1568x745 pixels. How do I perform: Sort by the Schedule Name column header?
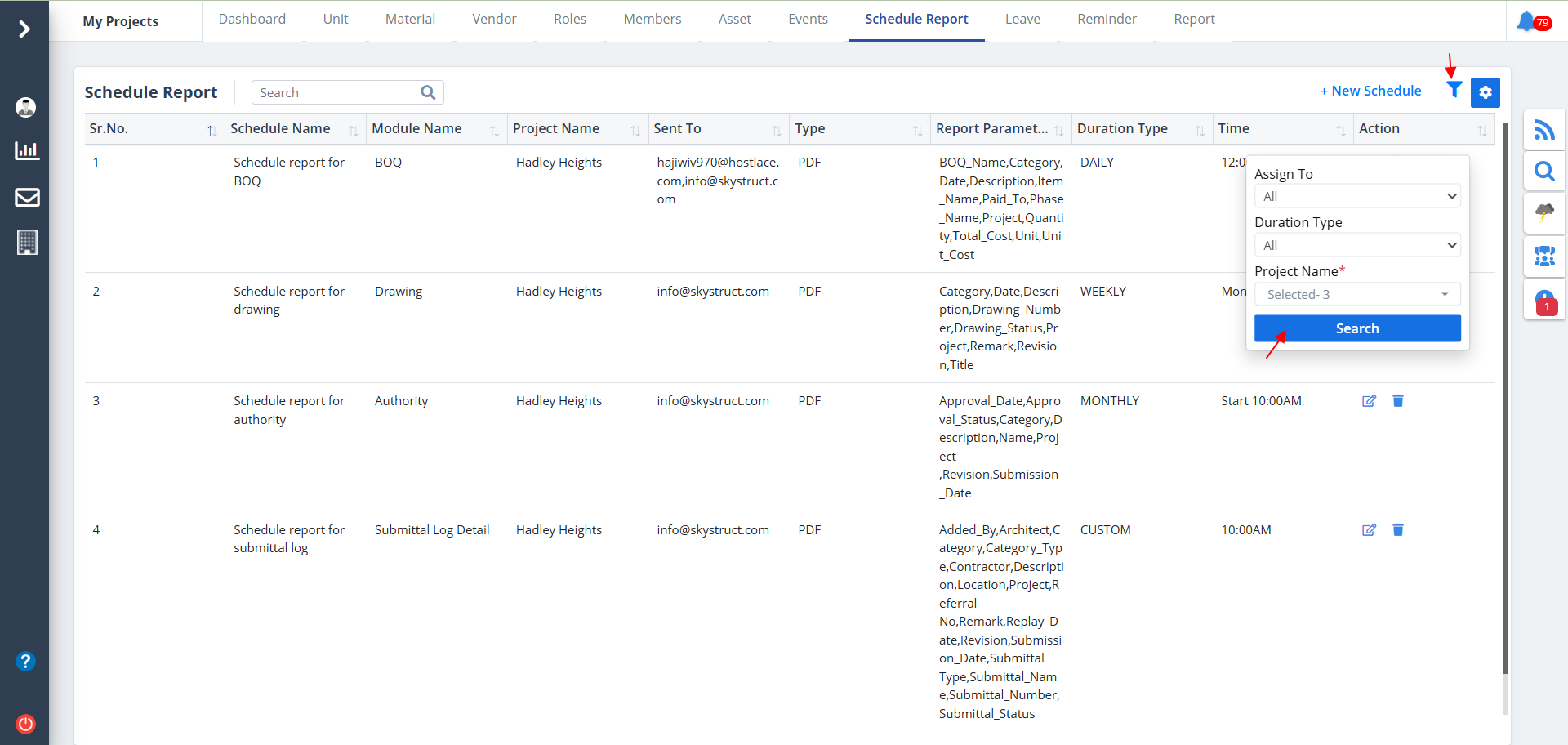(x=280, y=129)
